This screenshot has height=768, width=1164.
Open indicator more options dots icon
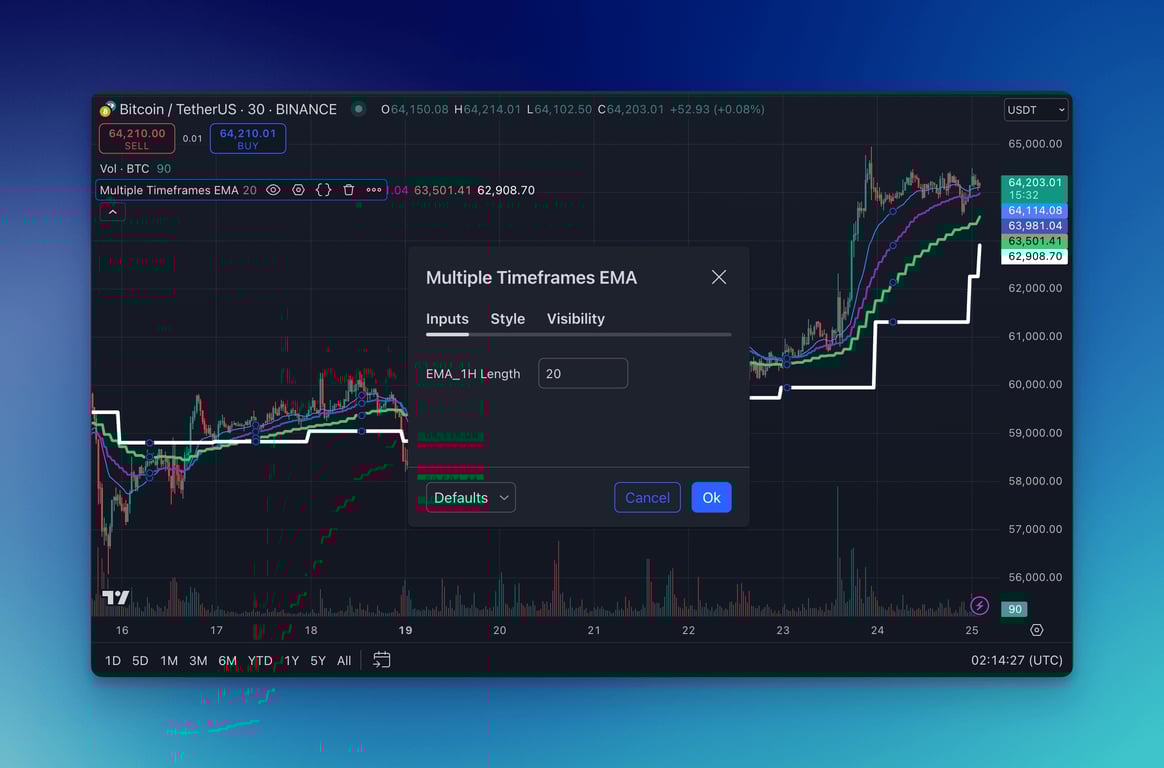pos(373,190)
